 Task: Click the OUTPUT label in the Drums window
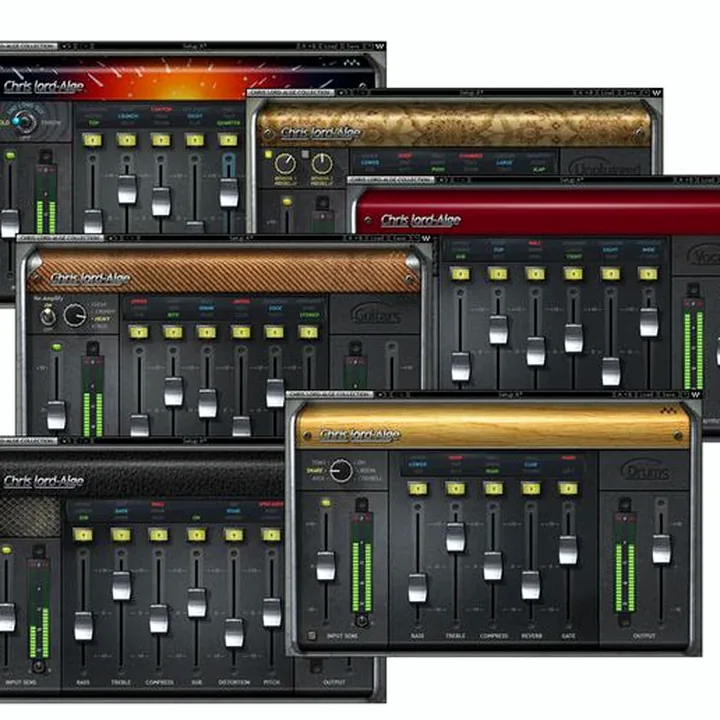coord(644,636)
